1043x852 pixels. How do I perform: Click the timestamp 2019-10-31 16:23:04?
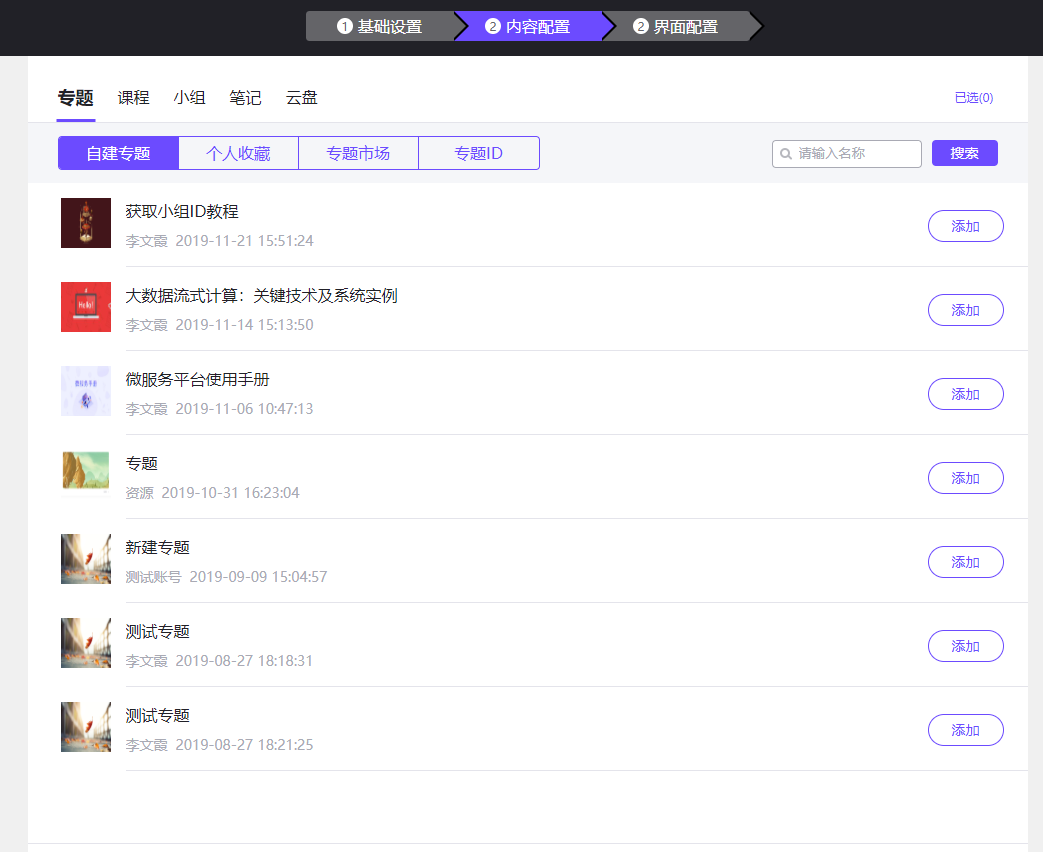[x=230, y=493]
